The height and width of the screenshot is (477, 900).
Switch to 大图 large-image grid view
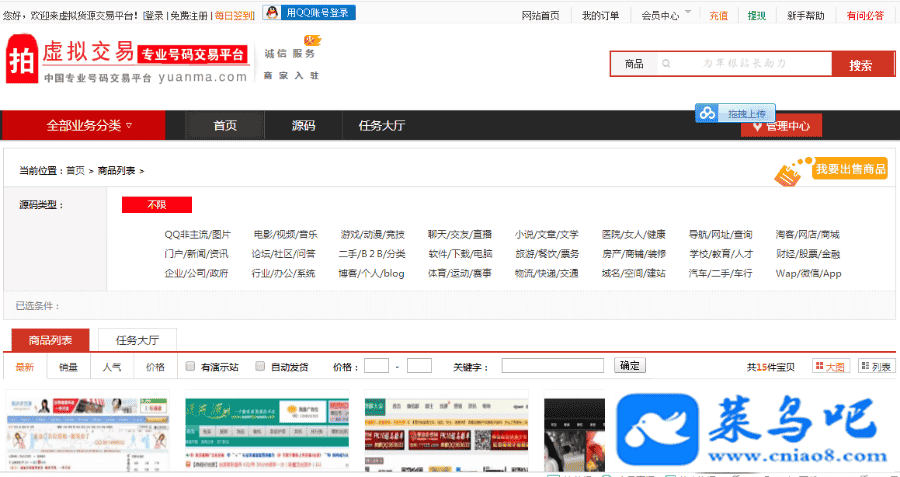pyautogui.click(x=829, y=367)
